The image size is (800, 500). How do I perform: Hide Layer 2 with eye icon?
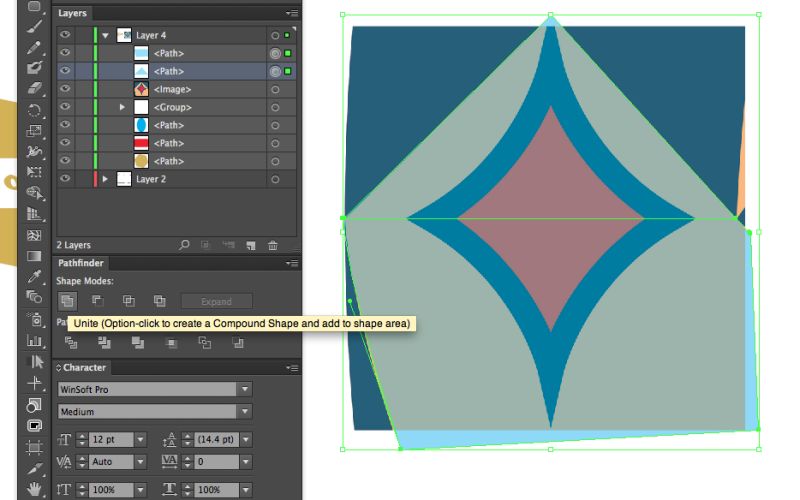tap(65, 179)
